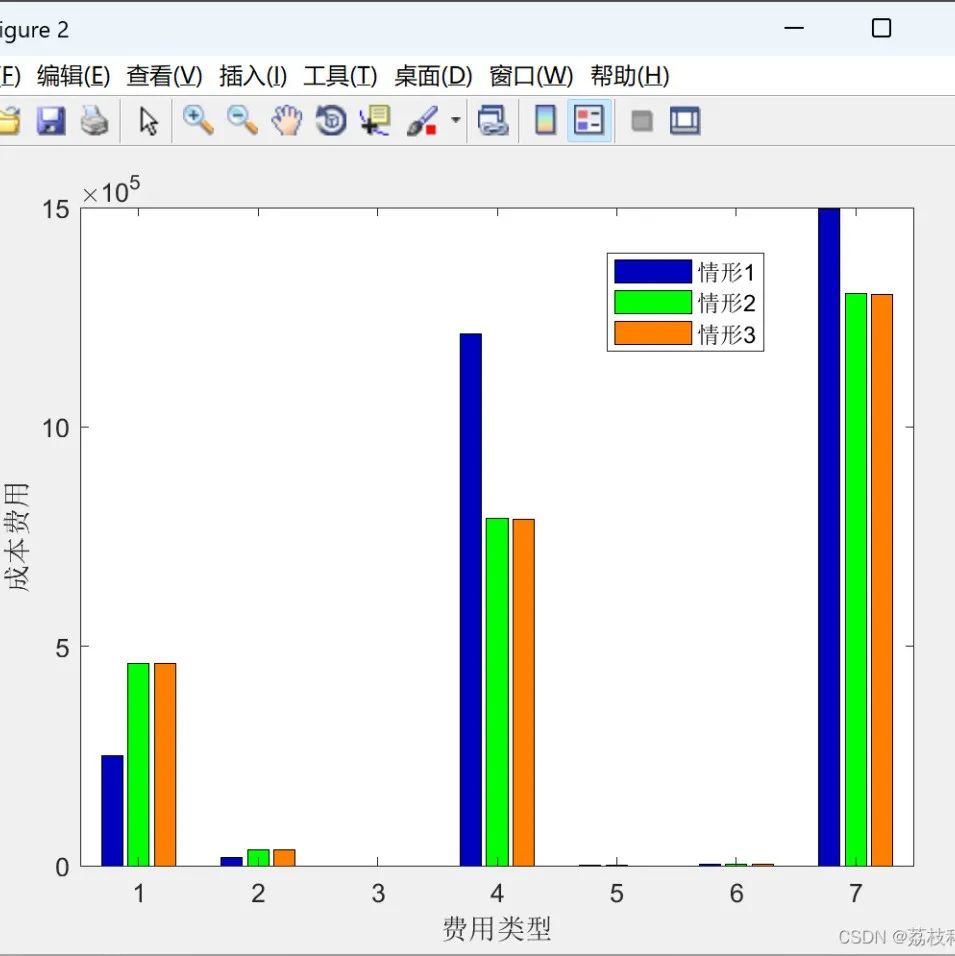Screen dimensions: 955x956
Task: Click the Open File folder icon
Action: click(x=10, y=121)
